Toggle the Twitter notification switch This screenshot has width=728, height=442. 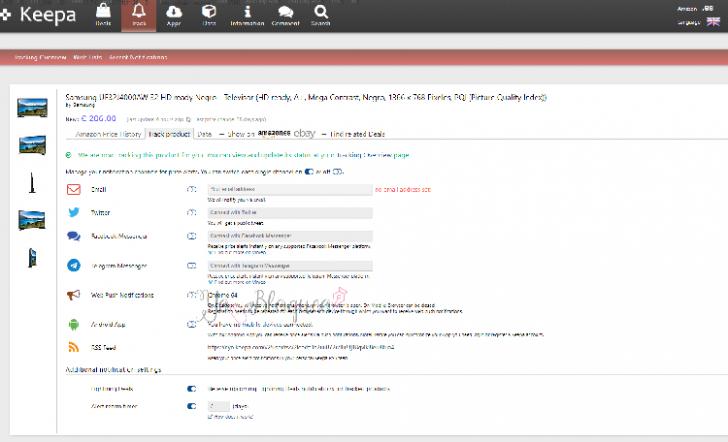(x=192, y=213)
